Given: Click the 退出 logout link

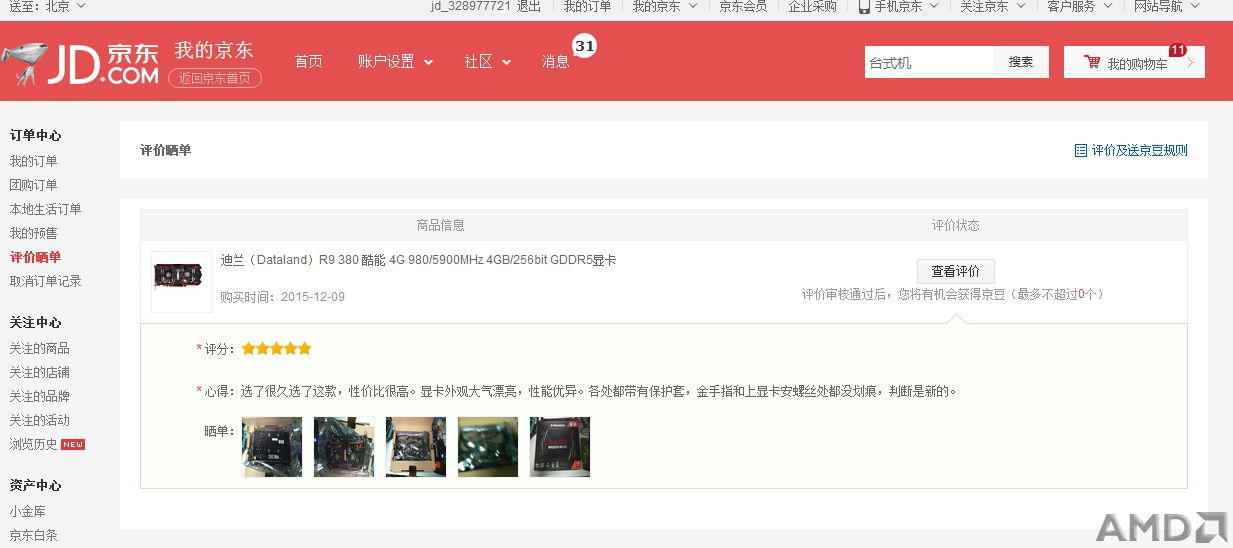Looking at the screenshot, I should point(528,6).
